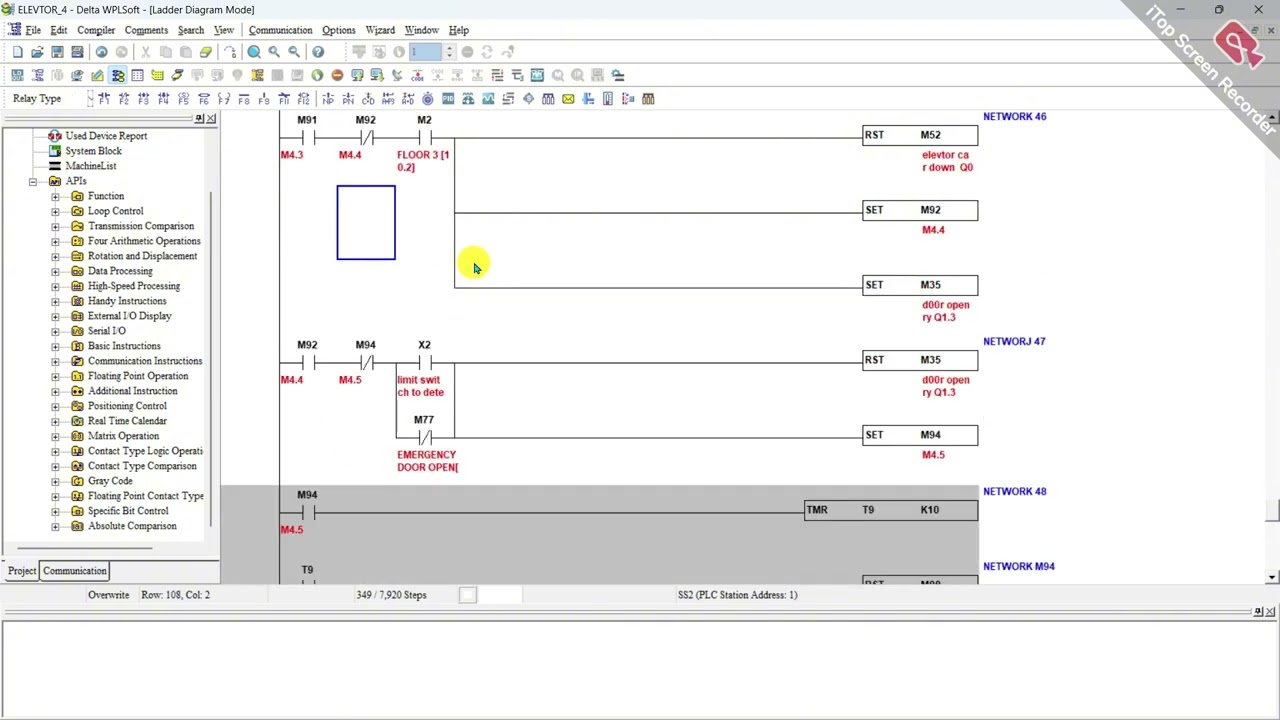The height and width of the screenshot is (720, 1280).
Task: Click the green Run PLC icon
Action: click(x=317, y=75)
